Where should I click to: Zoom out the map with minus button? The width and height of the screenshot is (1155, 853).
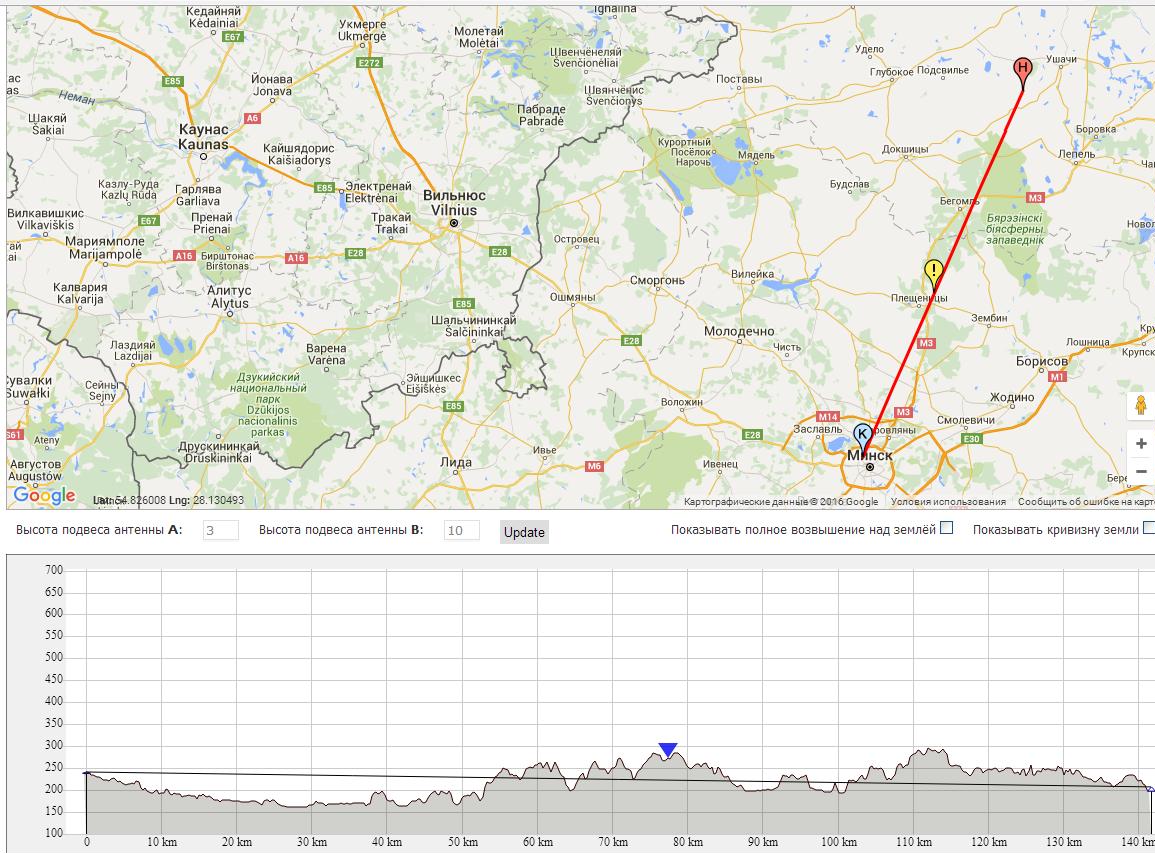coord(1141,472)
